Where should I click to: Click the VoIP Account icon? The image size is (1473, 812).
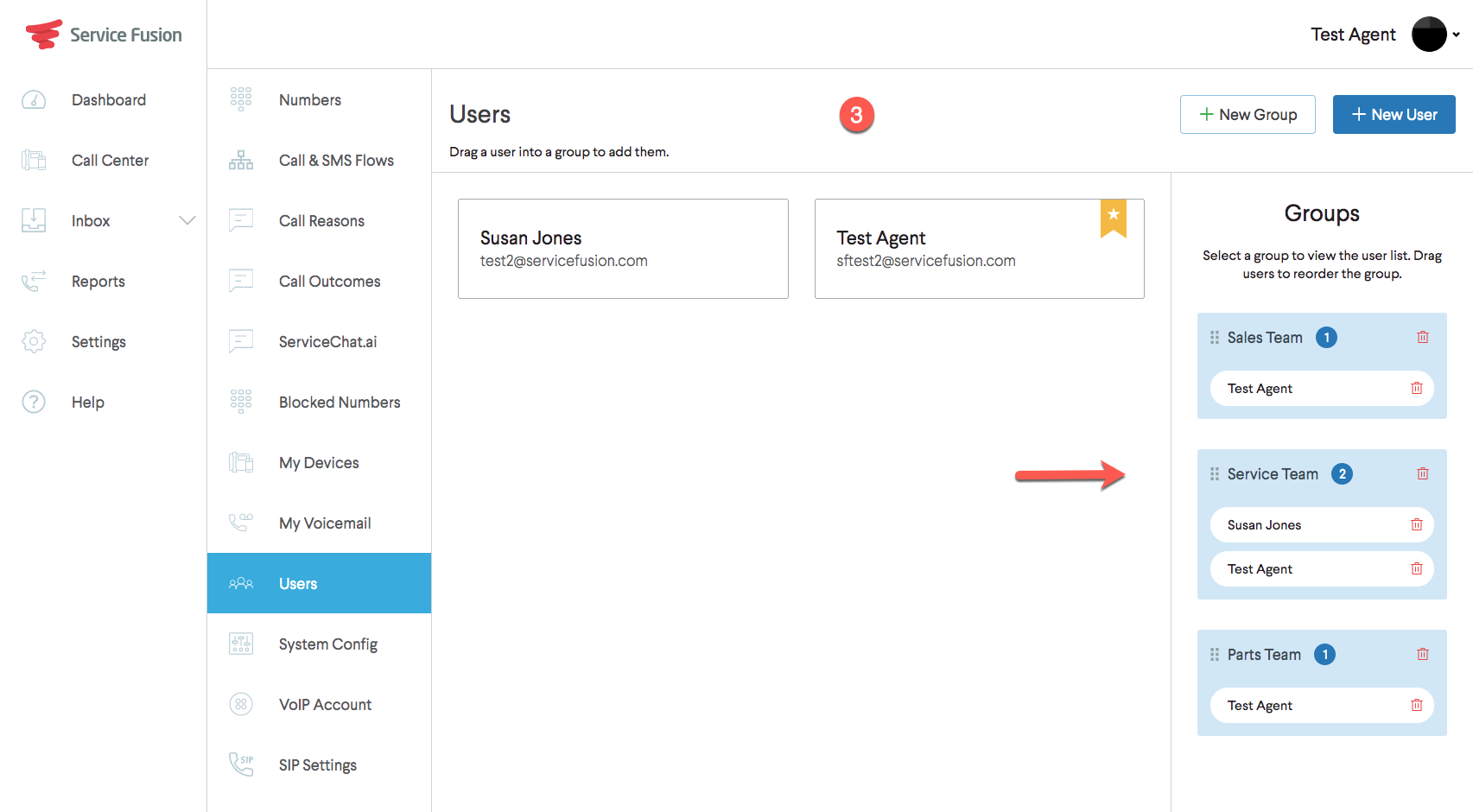pyautogui.click(x=241, y=705)
